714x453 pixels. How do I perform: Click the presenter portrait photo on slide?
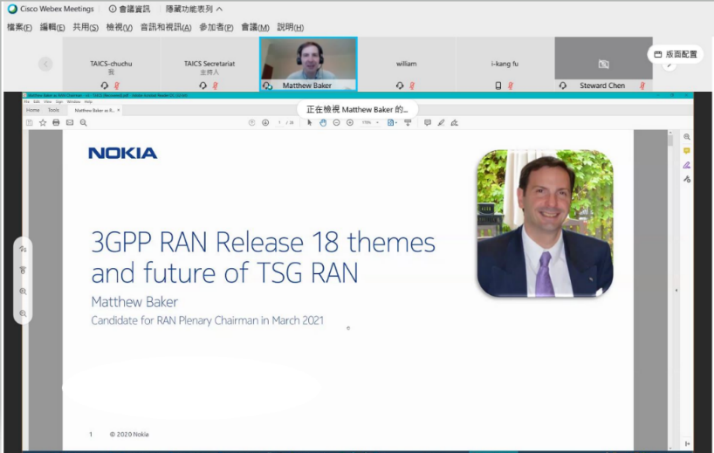coord(545,223)
